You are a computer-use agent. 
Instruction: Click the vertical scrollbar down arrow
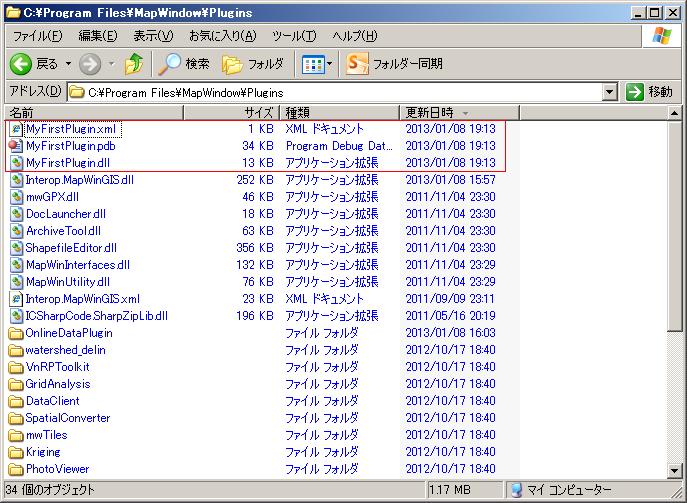[677, 470]
